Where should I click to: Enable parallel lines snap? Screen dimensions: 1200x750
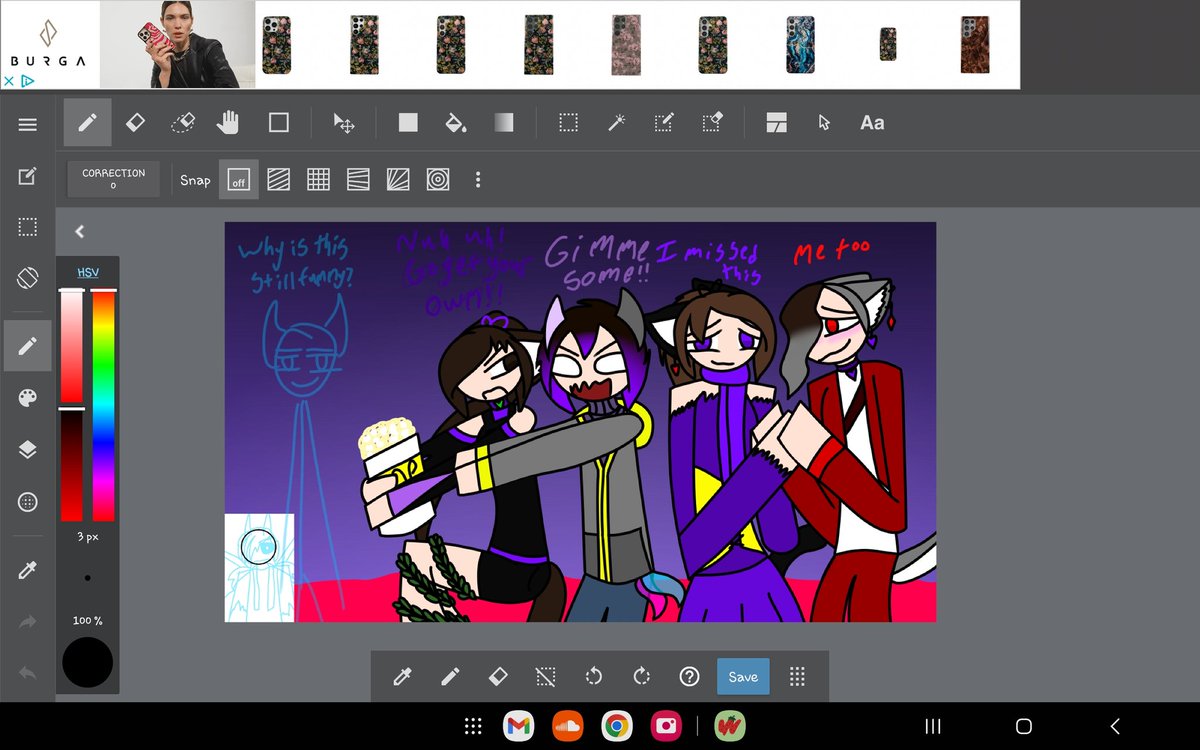click(279, 180)
